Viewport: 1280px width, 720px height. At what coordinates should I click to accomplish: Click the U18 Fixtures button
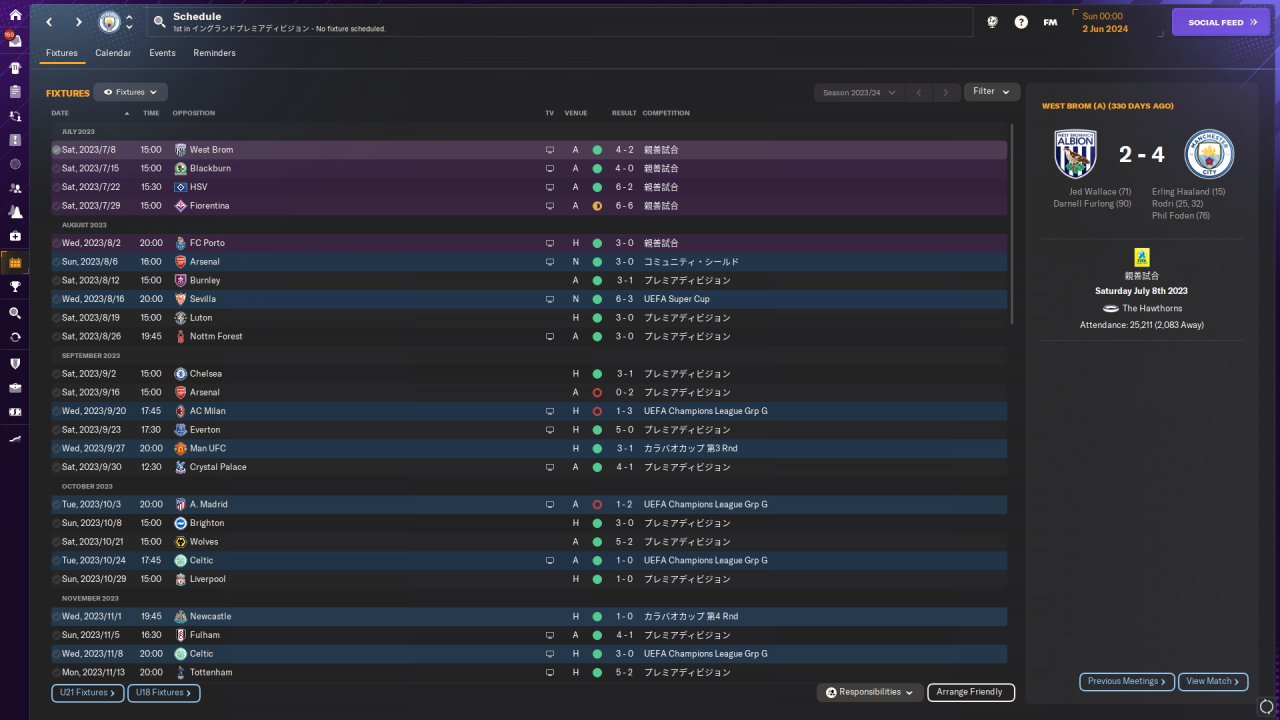click(x=164, y=693)
